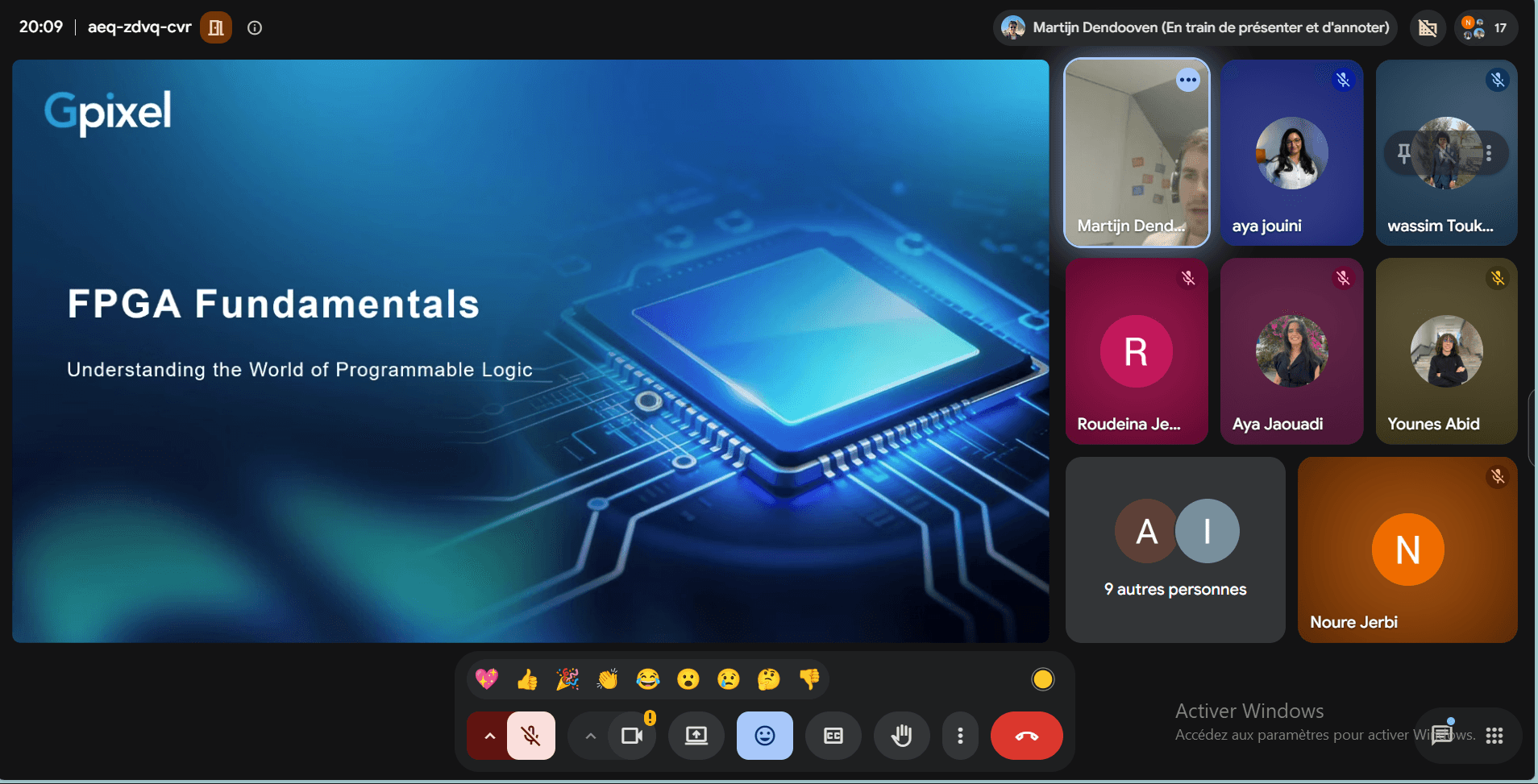Send the sparkling heart emoji reaction
Screen dimensions: 1538x784
tap(487, 679)
